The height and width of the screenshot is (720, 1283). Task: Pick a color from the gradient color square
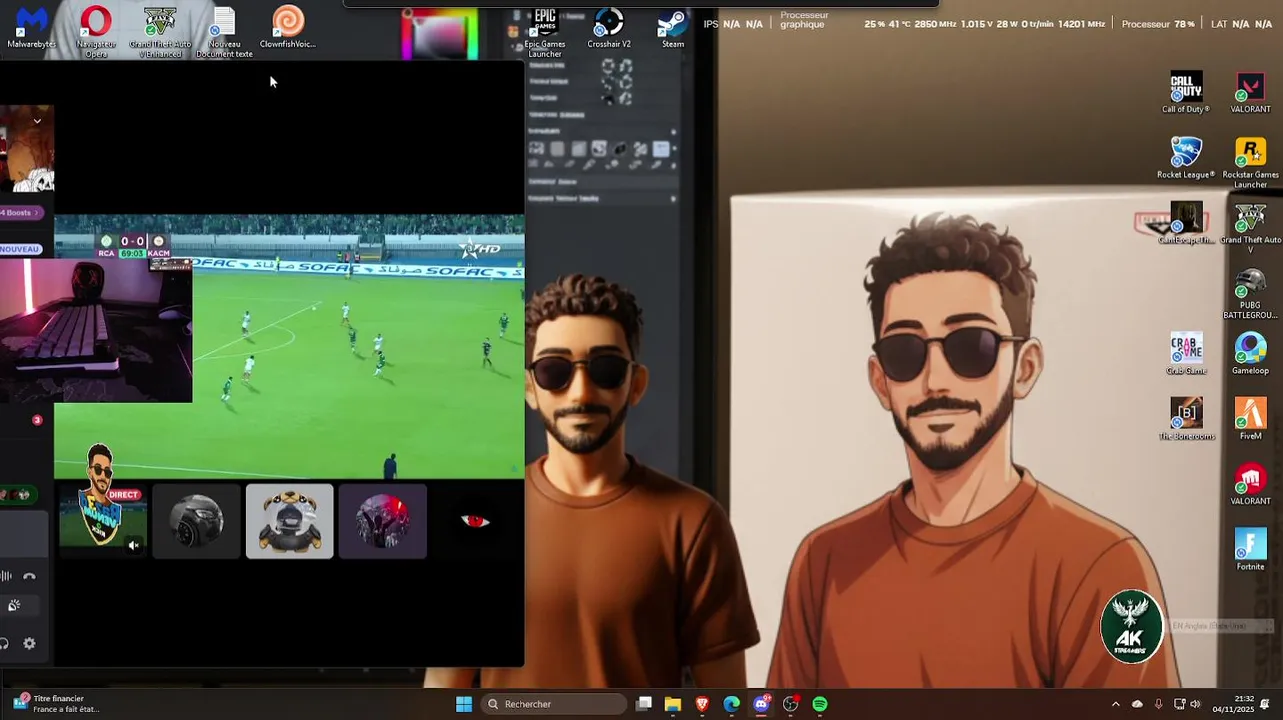coord(439,36)
